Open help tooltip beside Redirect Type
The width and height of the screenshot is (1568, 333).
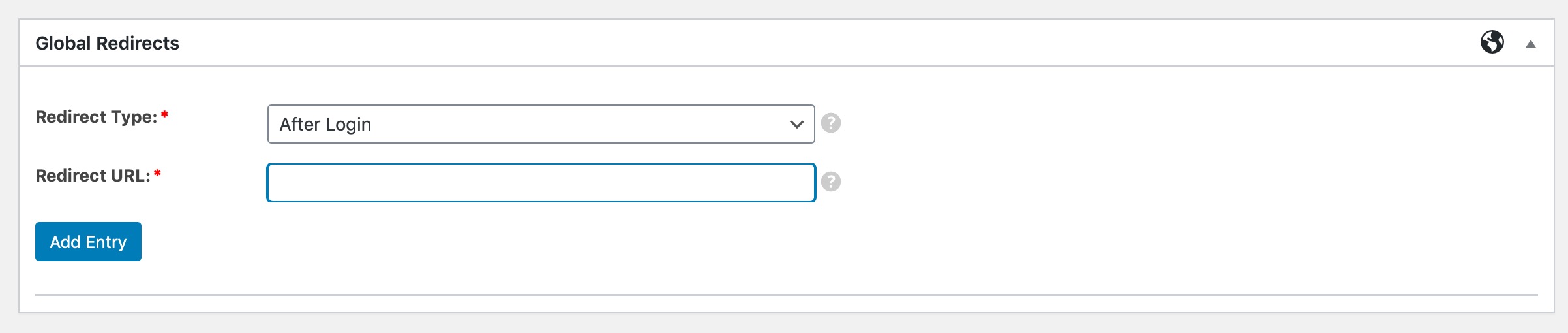(x=830, y=123)
